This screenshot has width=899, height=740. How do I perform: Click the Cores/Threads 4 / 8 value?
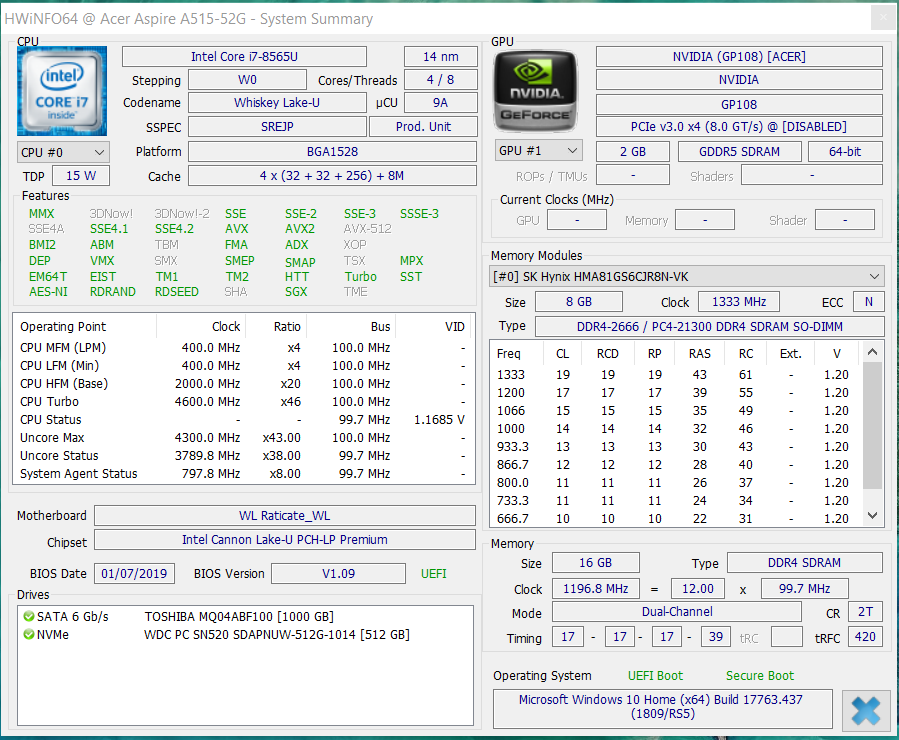pyautogui.click(x=441, y=80)
